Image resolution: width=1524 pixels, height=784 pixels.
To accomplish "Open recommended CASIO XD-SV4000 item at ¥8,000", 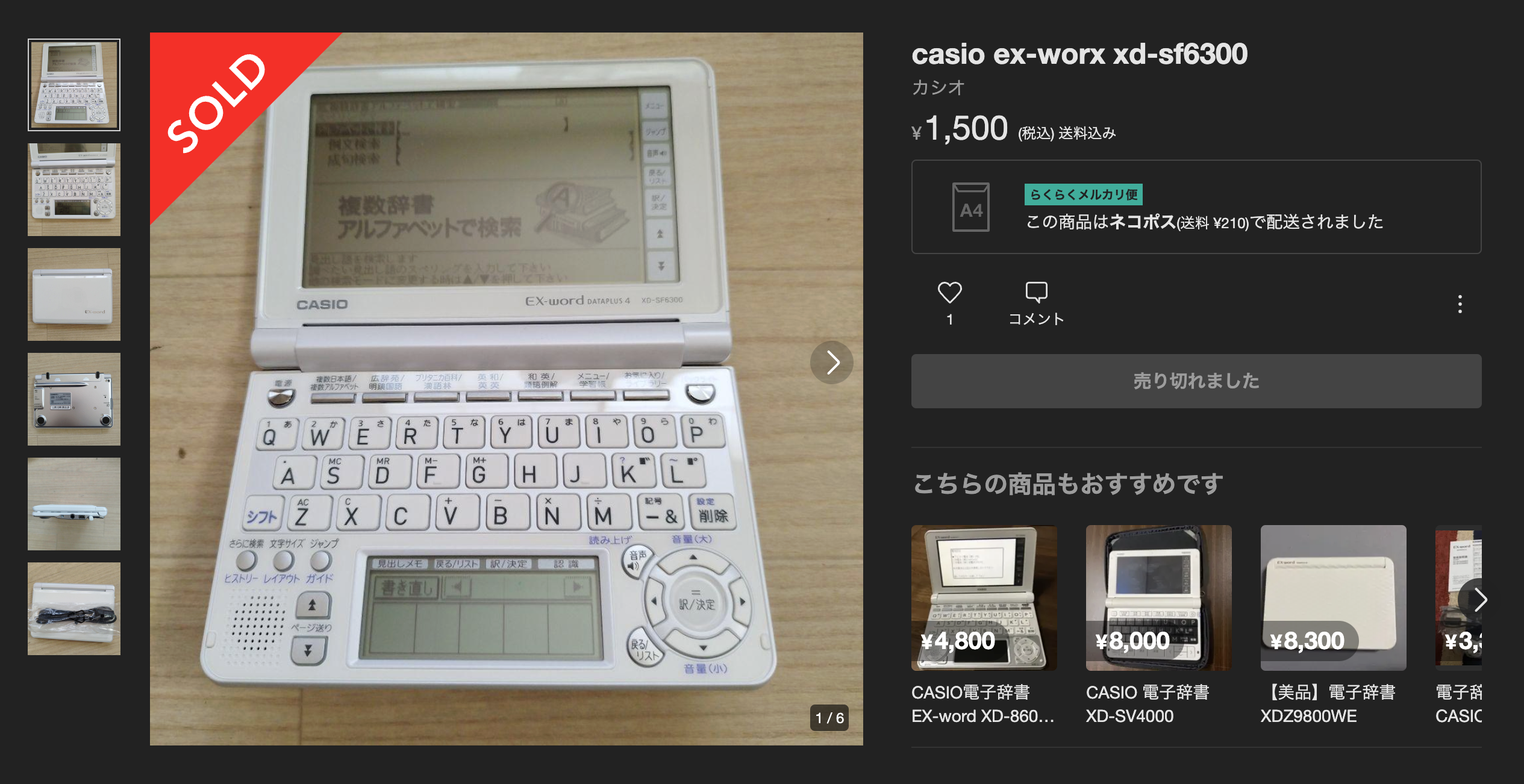I will pos(1158,626).
